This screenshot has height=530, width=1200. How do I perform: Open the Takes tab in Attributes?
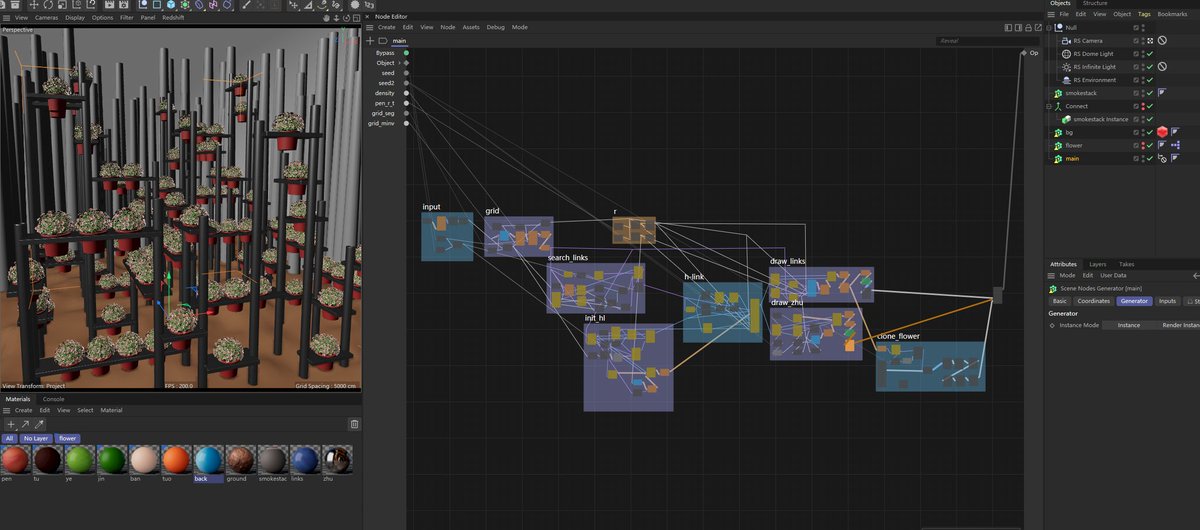tap(1127, 264)
